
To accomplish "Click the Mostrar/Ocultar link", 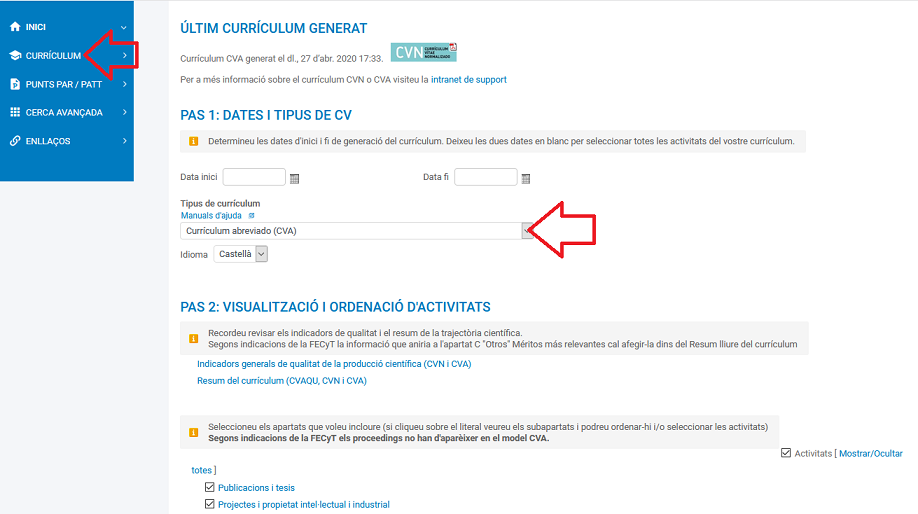I will coord(871,453).
